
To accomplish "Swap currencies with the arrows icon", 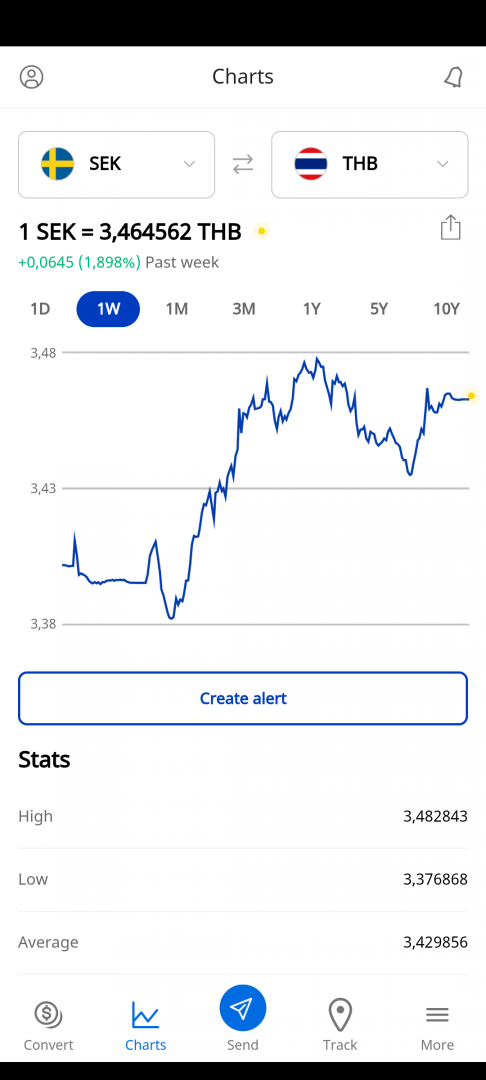I will [x=243, y=164].
